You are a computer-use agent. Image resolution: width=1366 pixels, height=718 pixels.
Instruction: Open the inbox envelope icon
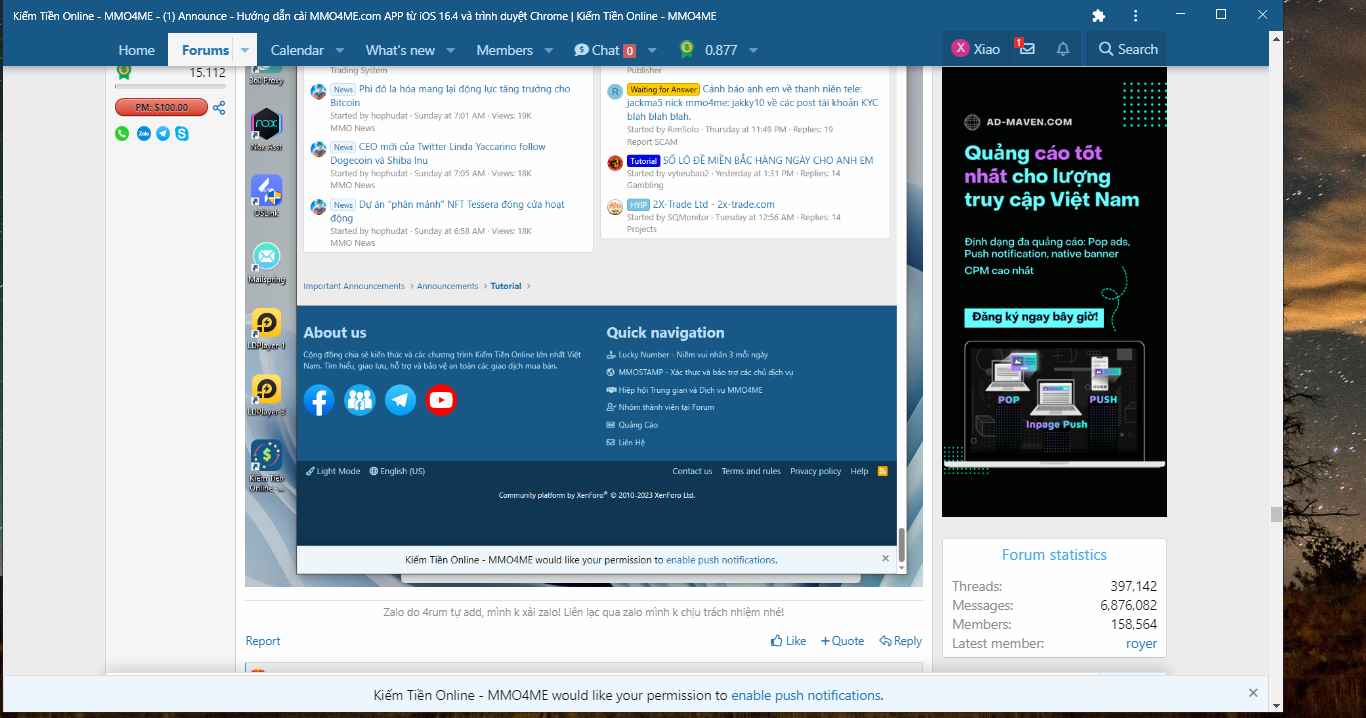[1026, 49]
